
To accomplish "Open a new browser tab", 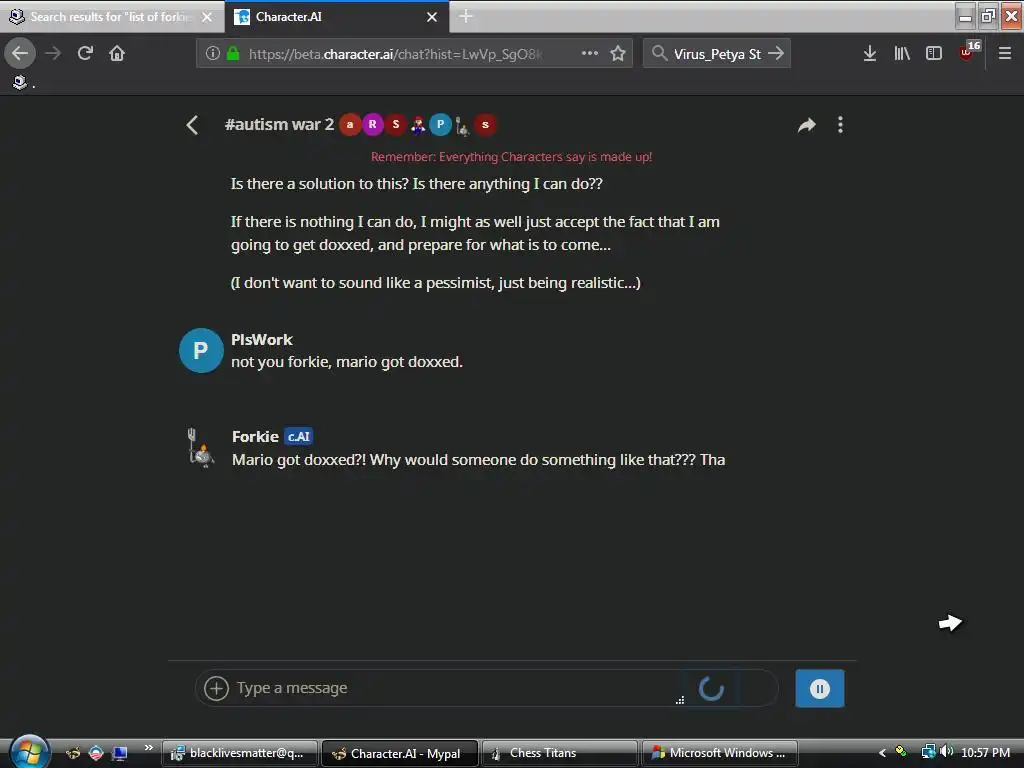I will point(466,16).
